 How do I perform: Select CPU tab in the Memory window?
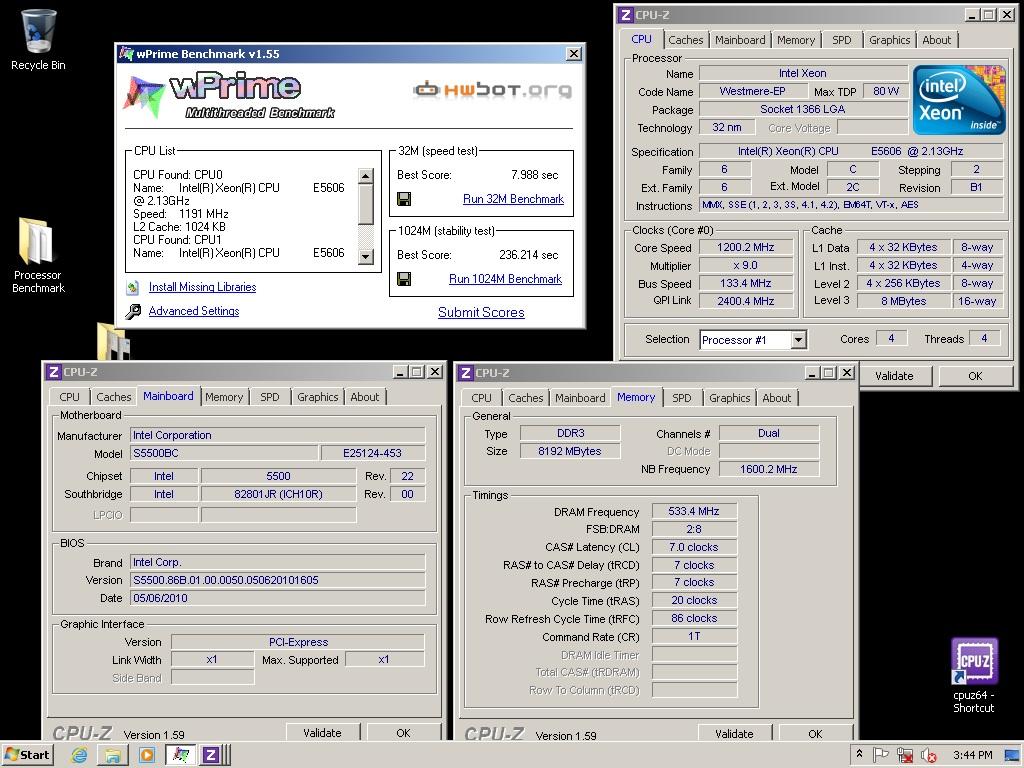(481, 398)
